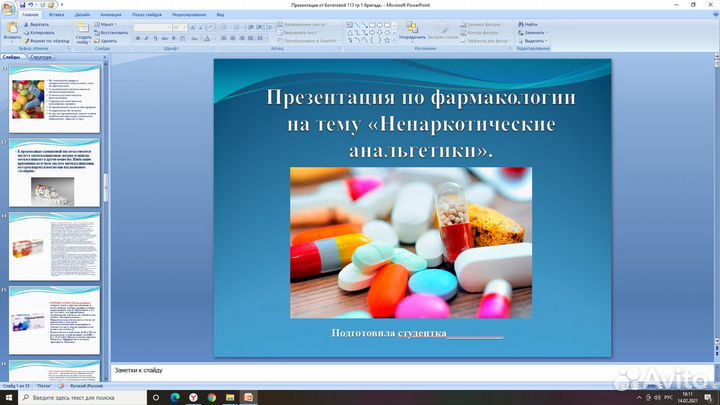Undo last action in quick access toolbar
Screen dimensions: 720x405
tap(31, 5)
